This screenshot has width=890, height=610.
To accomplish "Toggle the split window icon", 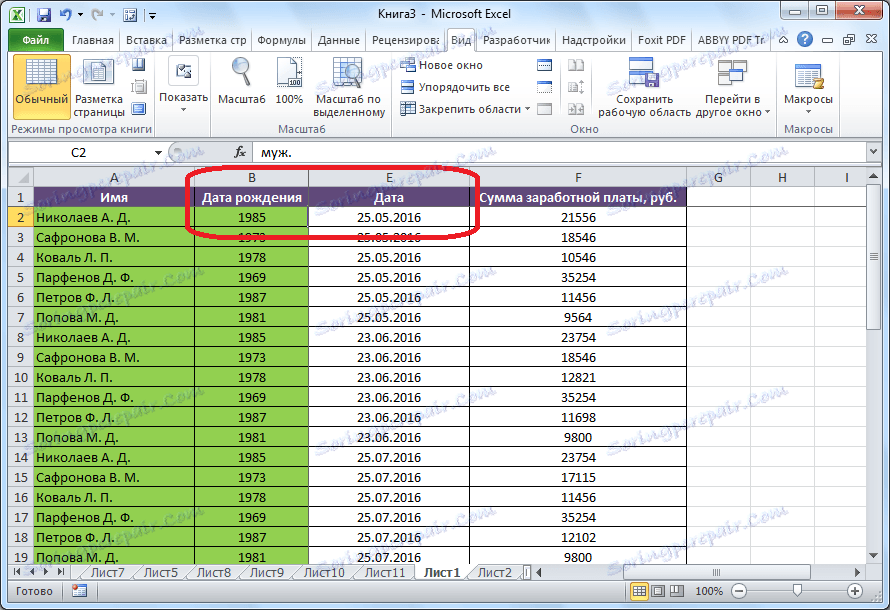I will pyautogui.click(x=544, y=64).
